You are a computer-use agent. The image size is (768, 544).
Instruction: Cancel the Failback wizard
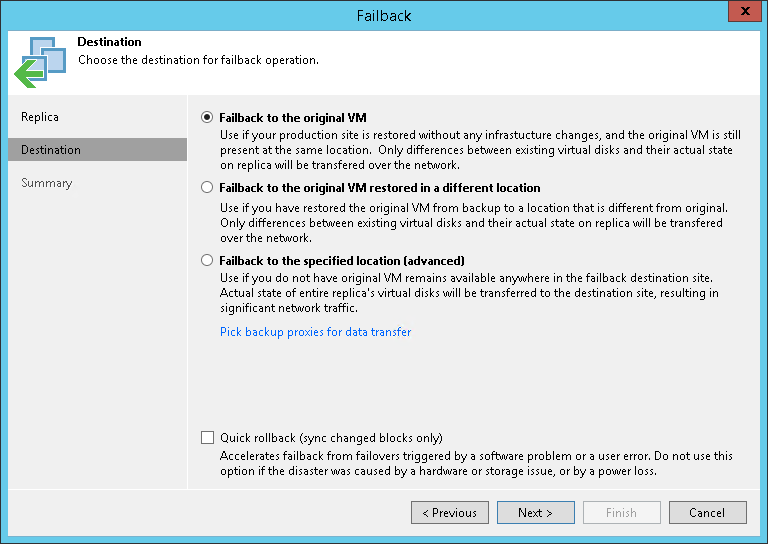pyautogui.click(x=707, y=513)
